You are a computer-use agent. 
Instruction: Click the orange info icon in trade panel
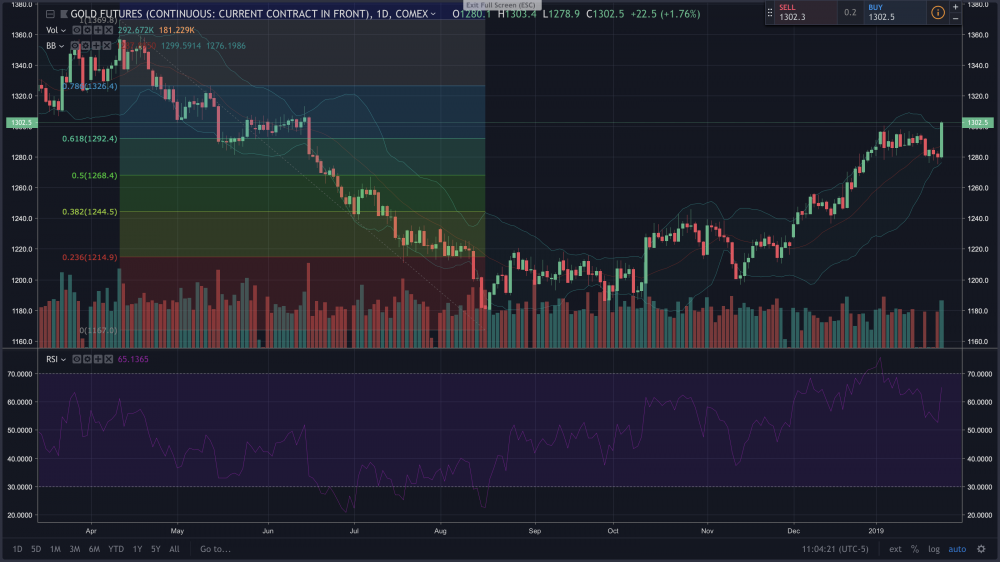coord(938,13)
